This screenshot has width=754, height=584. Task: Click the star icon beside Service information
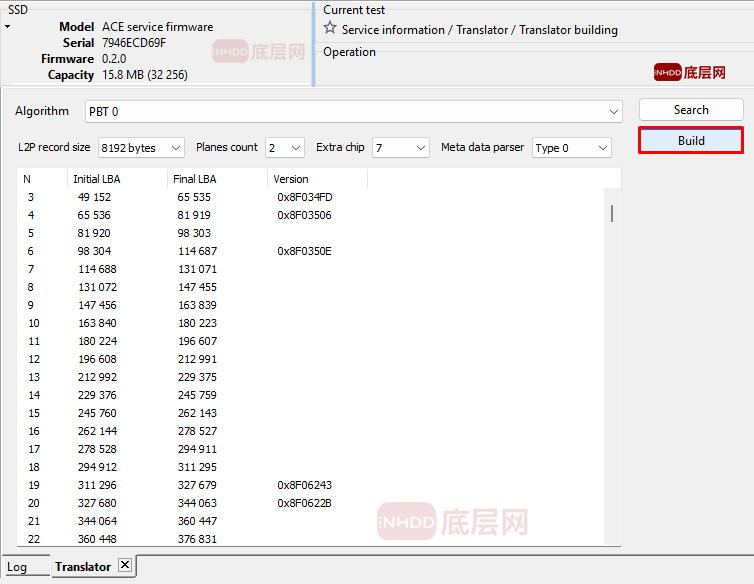coord(330,29)
